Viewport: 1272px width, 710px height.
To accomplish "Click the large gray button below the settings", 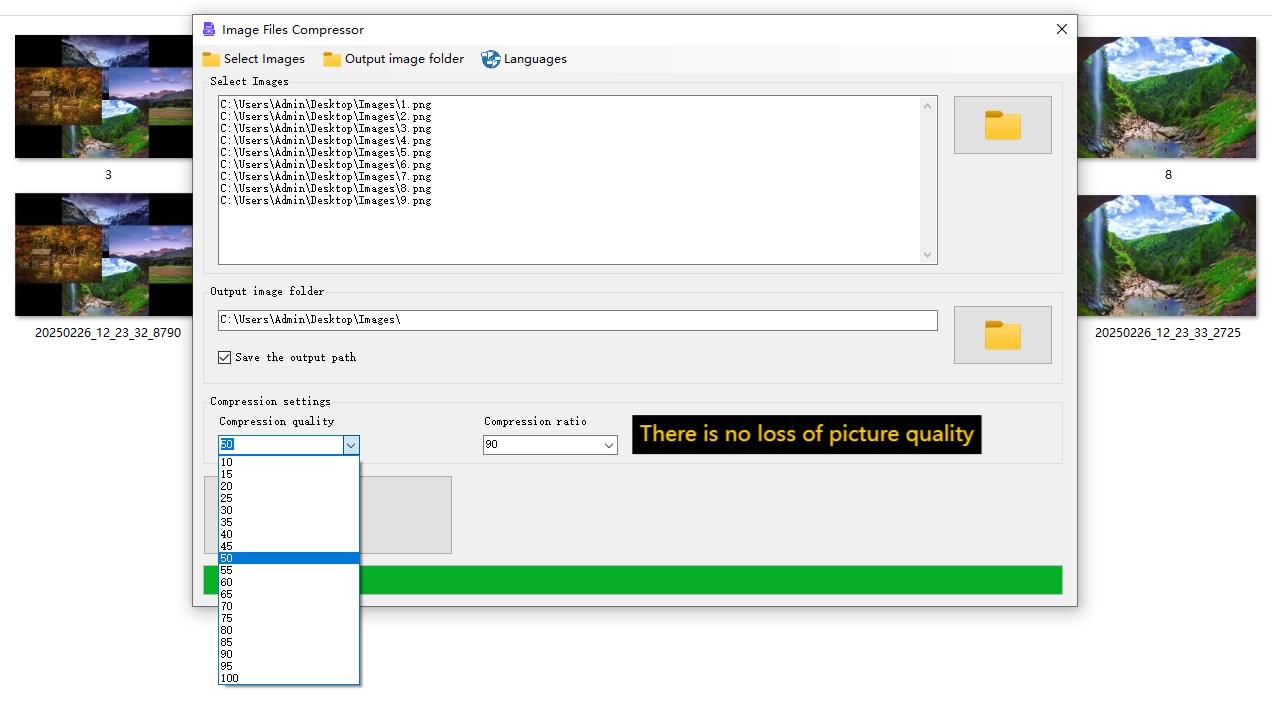I will click(x=405, y=515).
